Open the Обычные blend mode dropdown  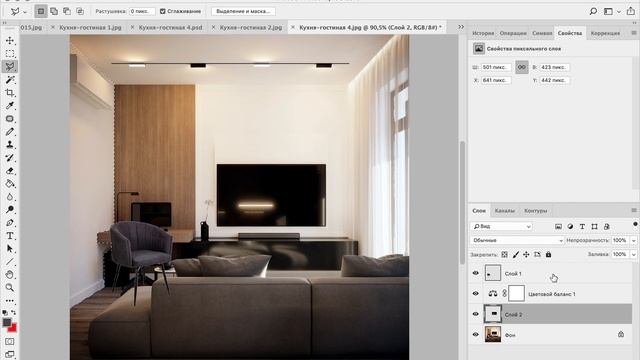click(x=517, y=240)
